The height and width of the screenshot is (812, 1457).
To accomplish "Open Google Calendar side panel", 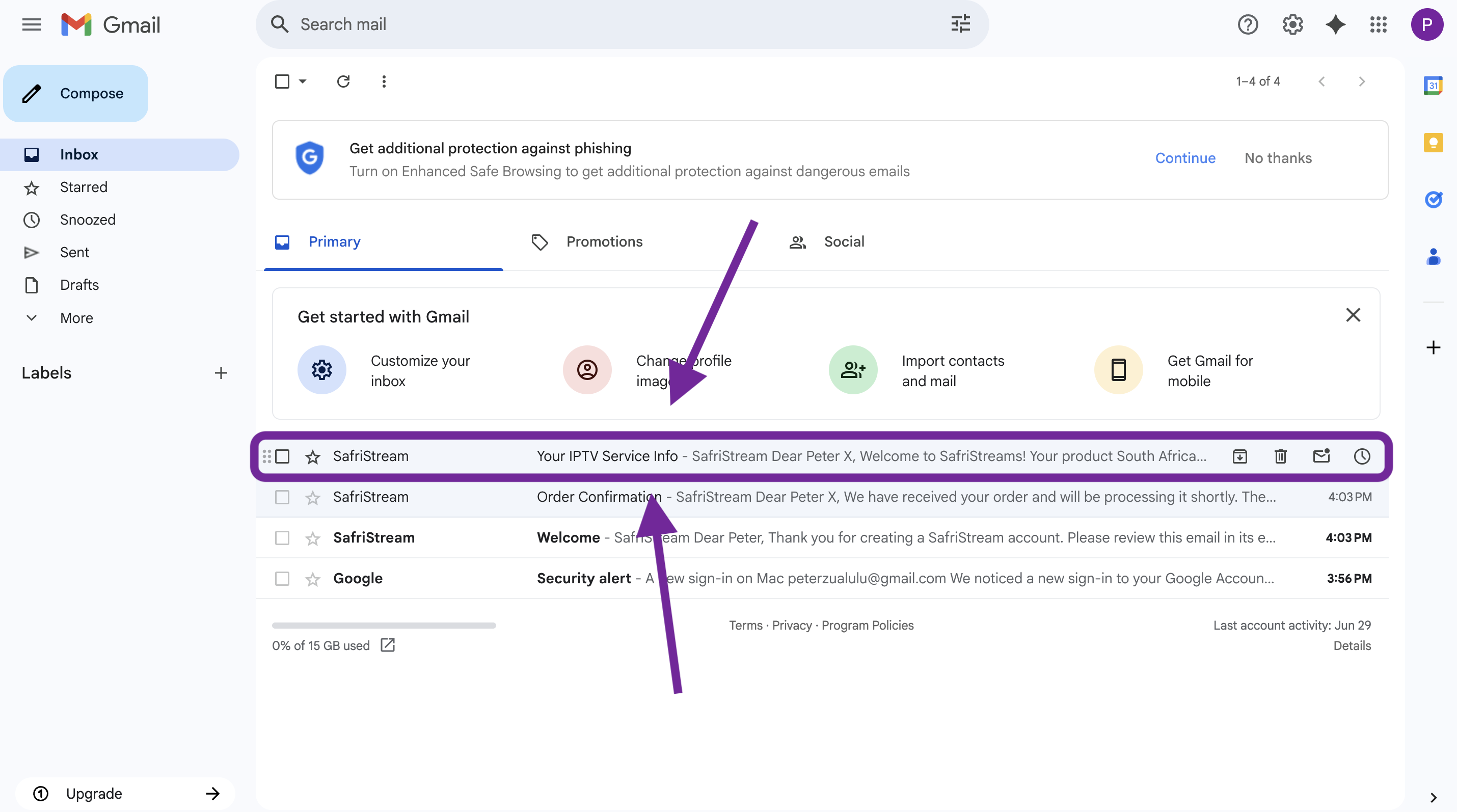I will click(1433, 86).
